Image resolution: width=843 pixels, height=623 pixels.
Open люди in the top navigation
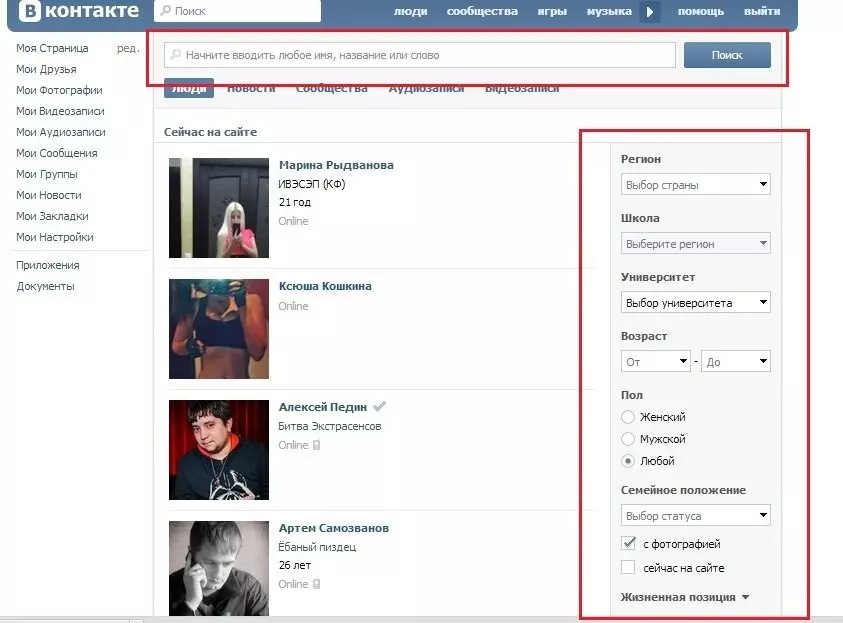pos(410,11)
